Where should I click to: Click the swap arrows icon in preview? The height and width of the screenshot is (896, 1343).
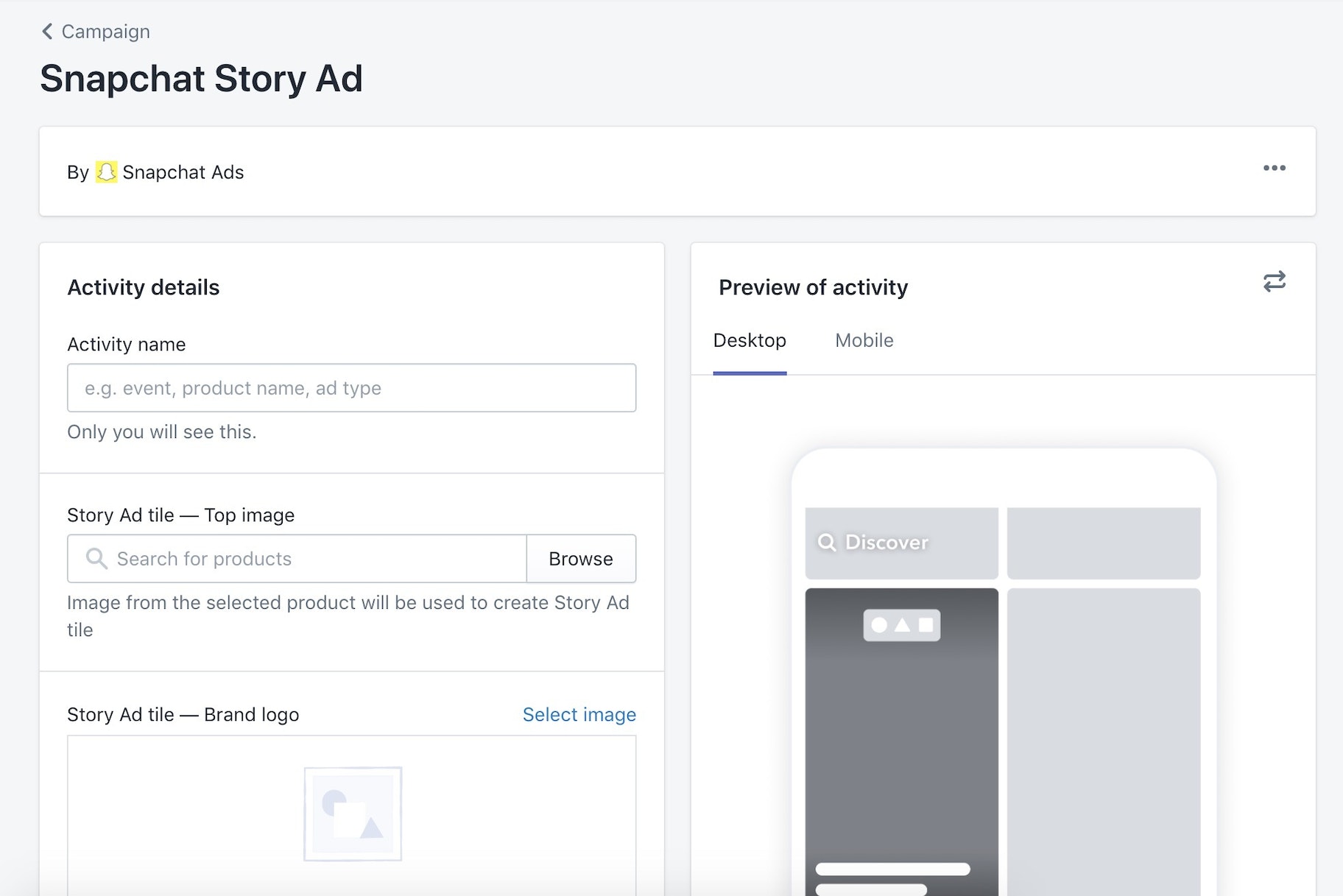[x=1274, y=281]
